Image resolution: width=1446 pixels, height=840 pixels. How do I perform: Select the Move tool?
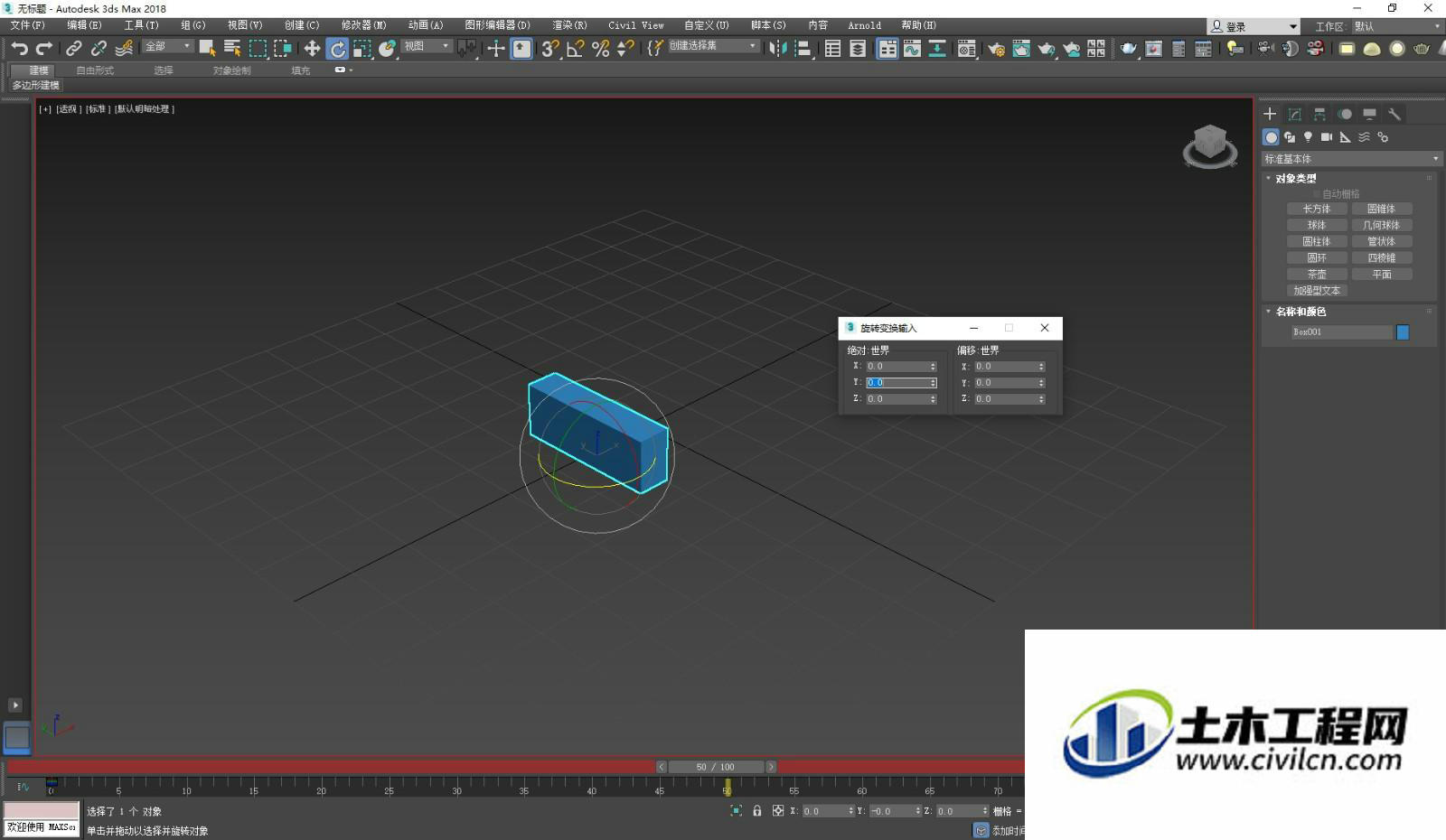coord(312,48)
